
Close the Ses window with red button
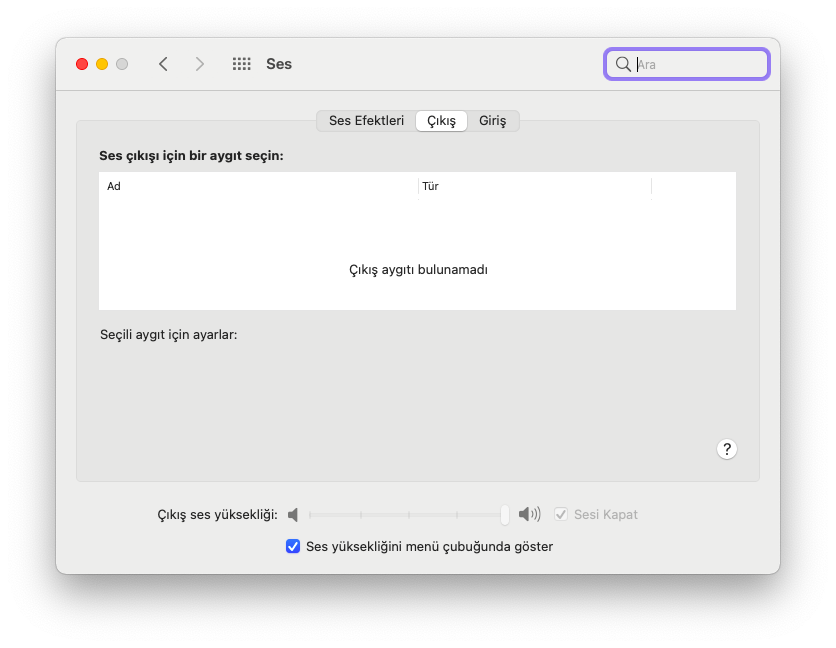tap(82, 64)
